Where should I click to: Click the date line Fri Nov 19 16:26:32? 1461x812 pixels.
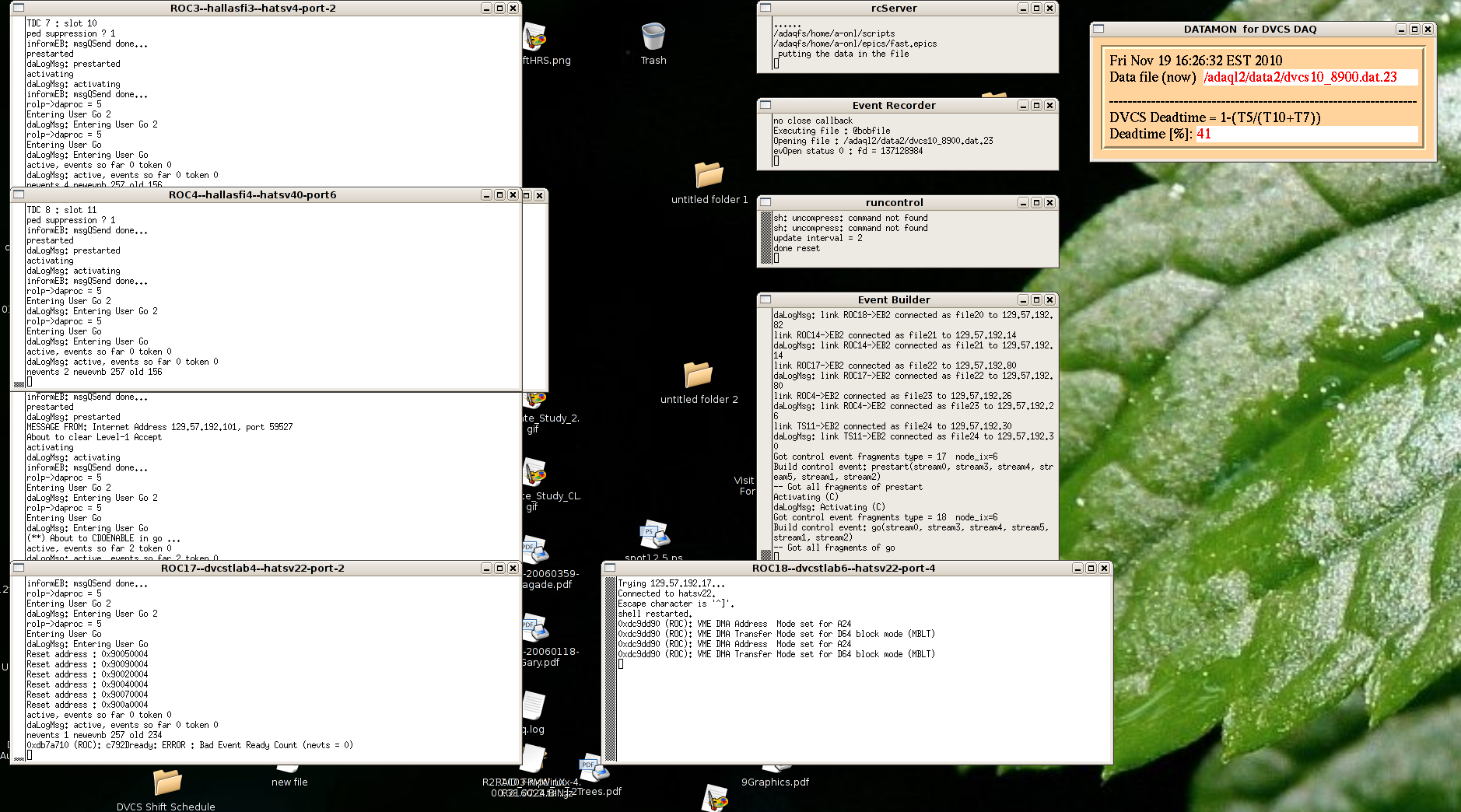tap(1196, 61)
